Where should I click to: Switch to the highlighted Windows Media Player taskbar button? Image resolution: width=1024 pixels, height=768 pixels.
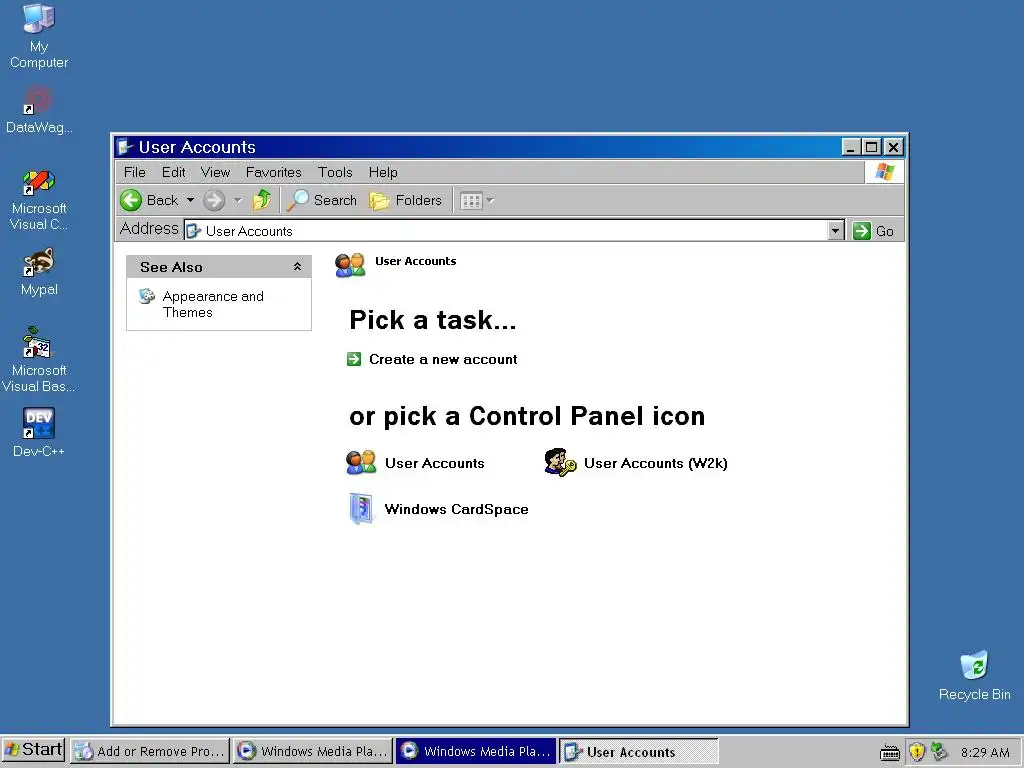[476, 751]
